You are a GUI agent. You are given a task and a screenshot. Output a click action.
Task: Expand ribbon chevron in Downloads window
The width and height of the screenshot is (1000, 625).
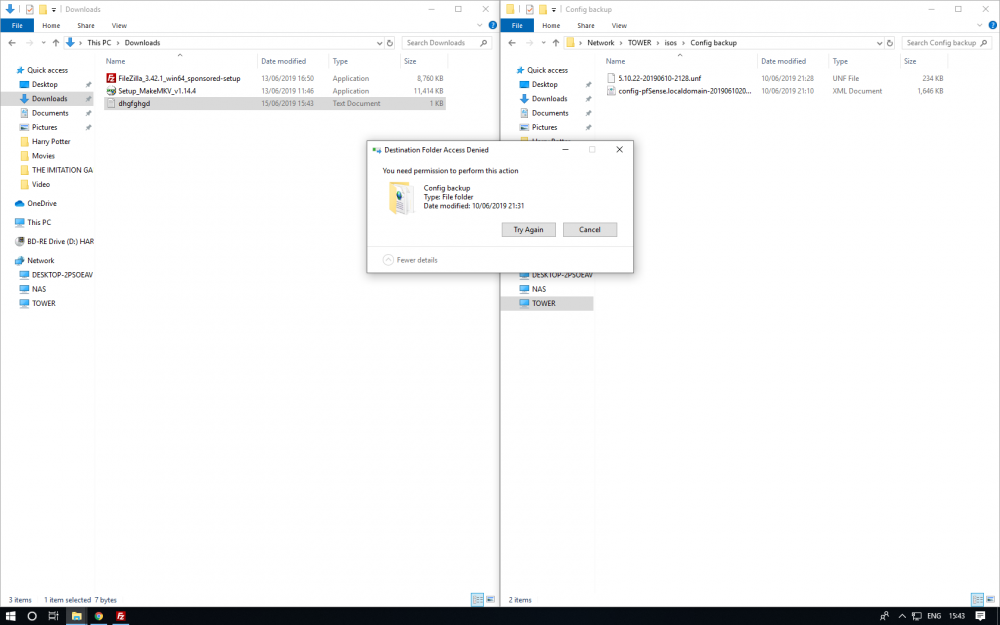coord(480,26)
